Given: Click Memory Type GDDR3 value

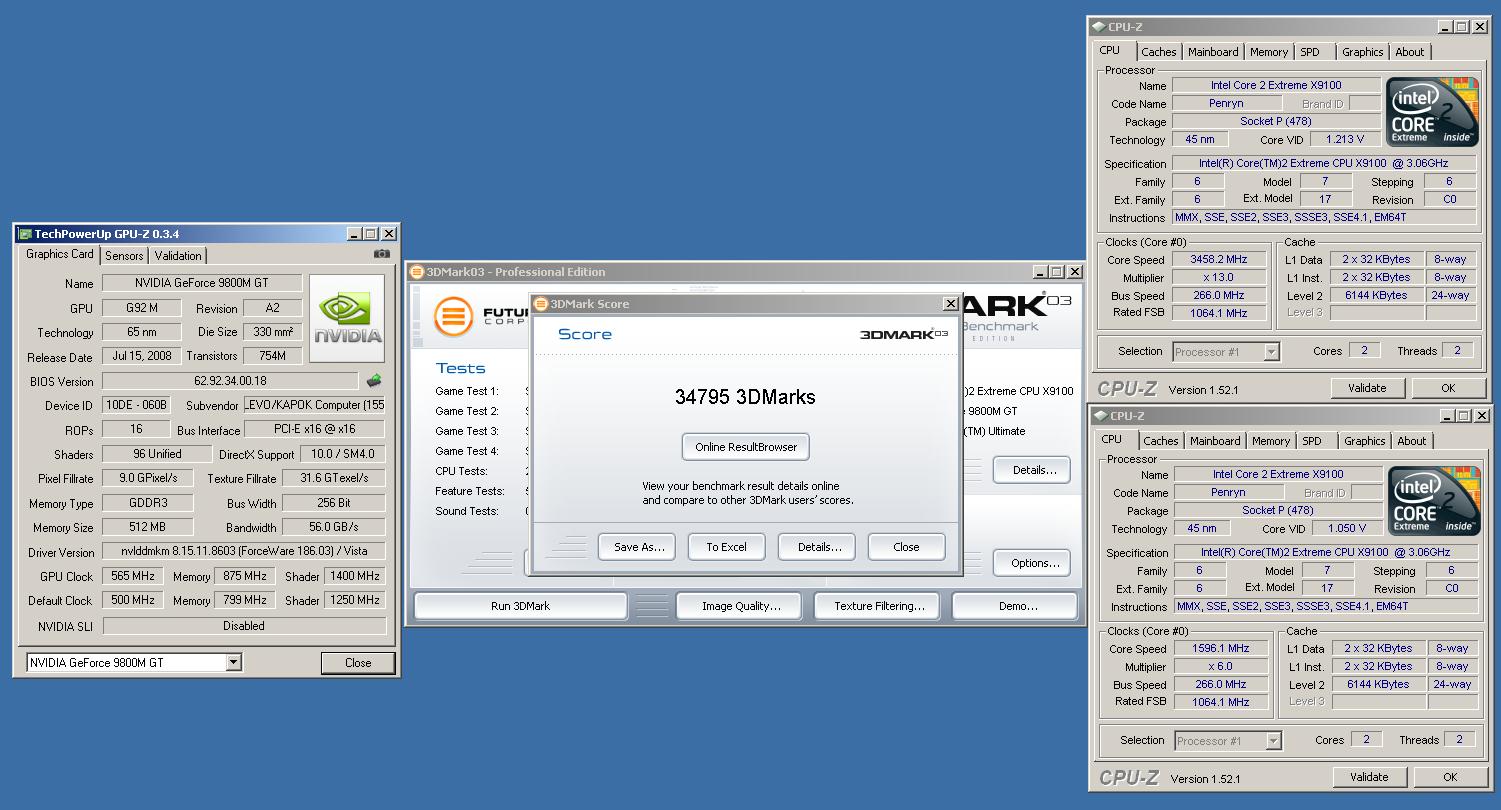Looking at the screenshot, I should click(147, 503).
